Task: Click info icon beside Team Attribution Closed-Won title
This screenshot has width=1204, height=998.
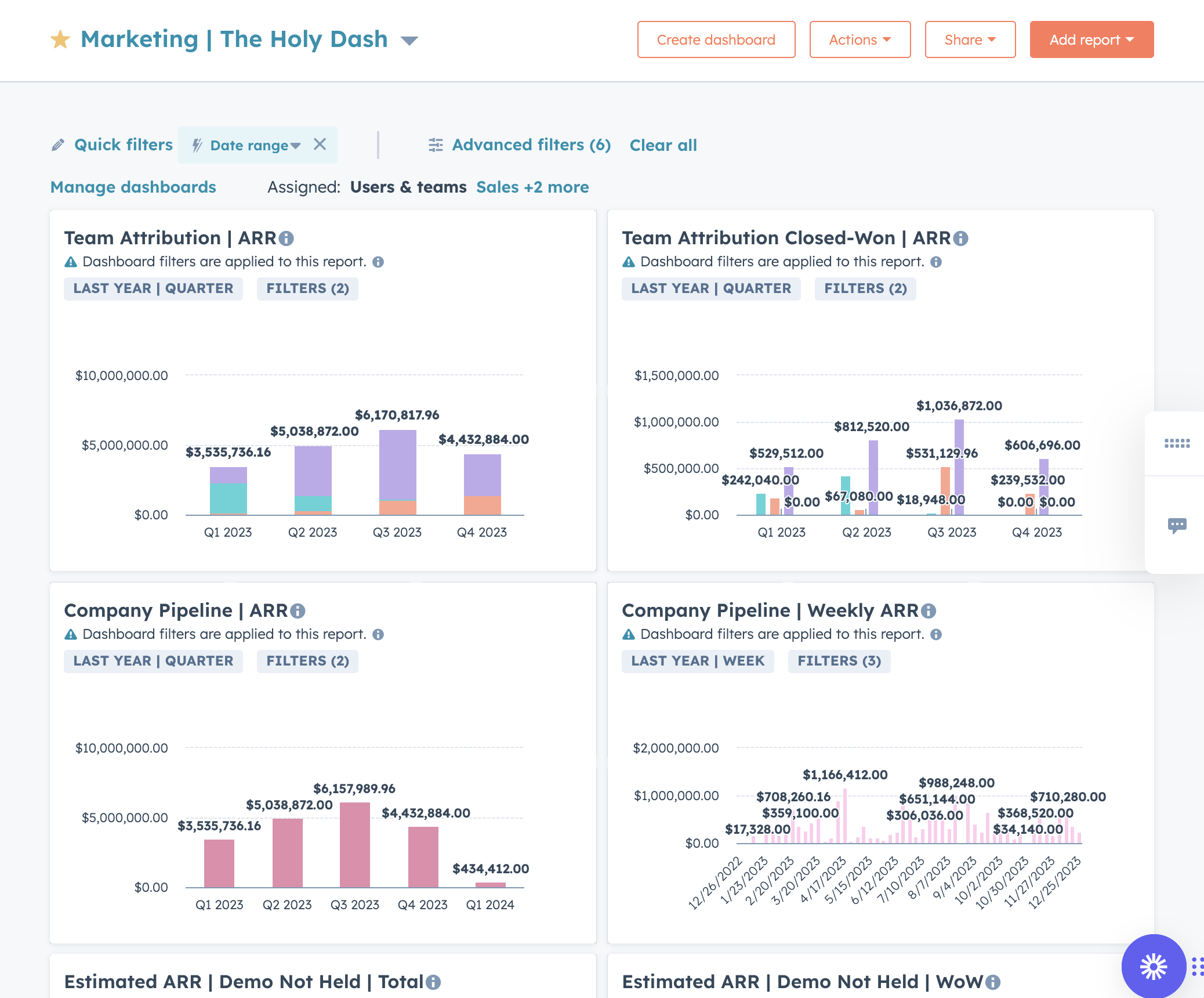Action: (x=961, y=238)
